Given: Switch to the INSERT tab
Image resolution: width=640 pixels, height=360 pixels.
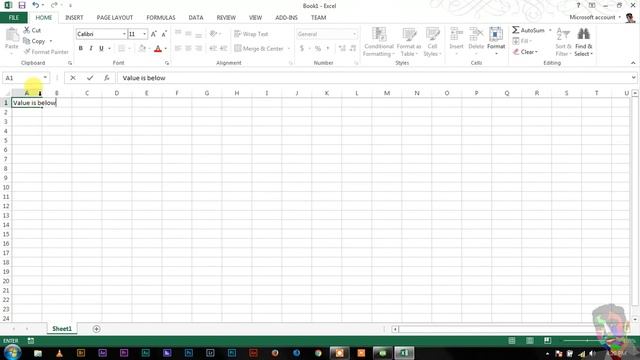Looking at the screenshot, I should point(74,18).
